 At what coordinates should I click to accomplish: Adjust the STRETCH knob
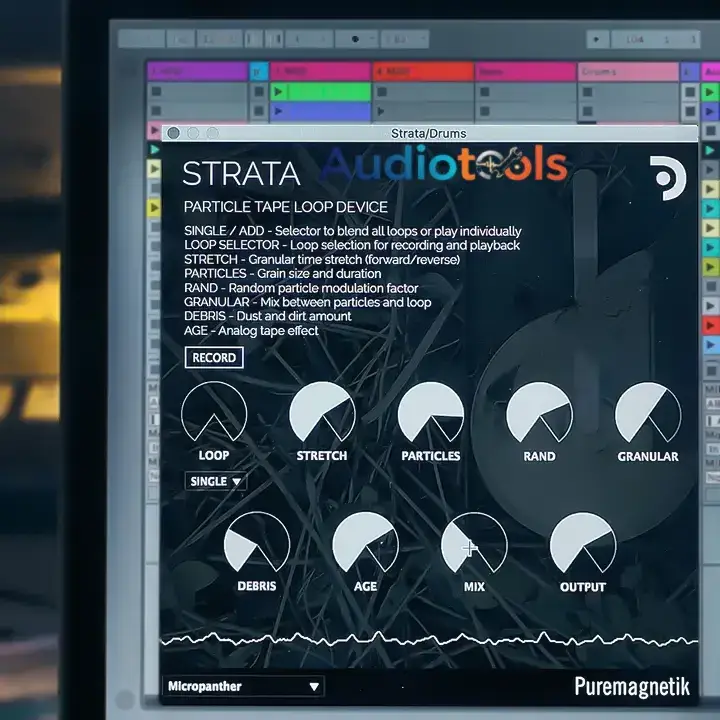pyautogui.click(x=322, y=412)
